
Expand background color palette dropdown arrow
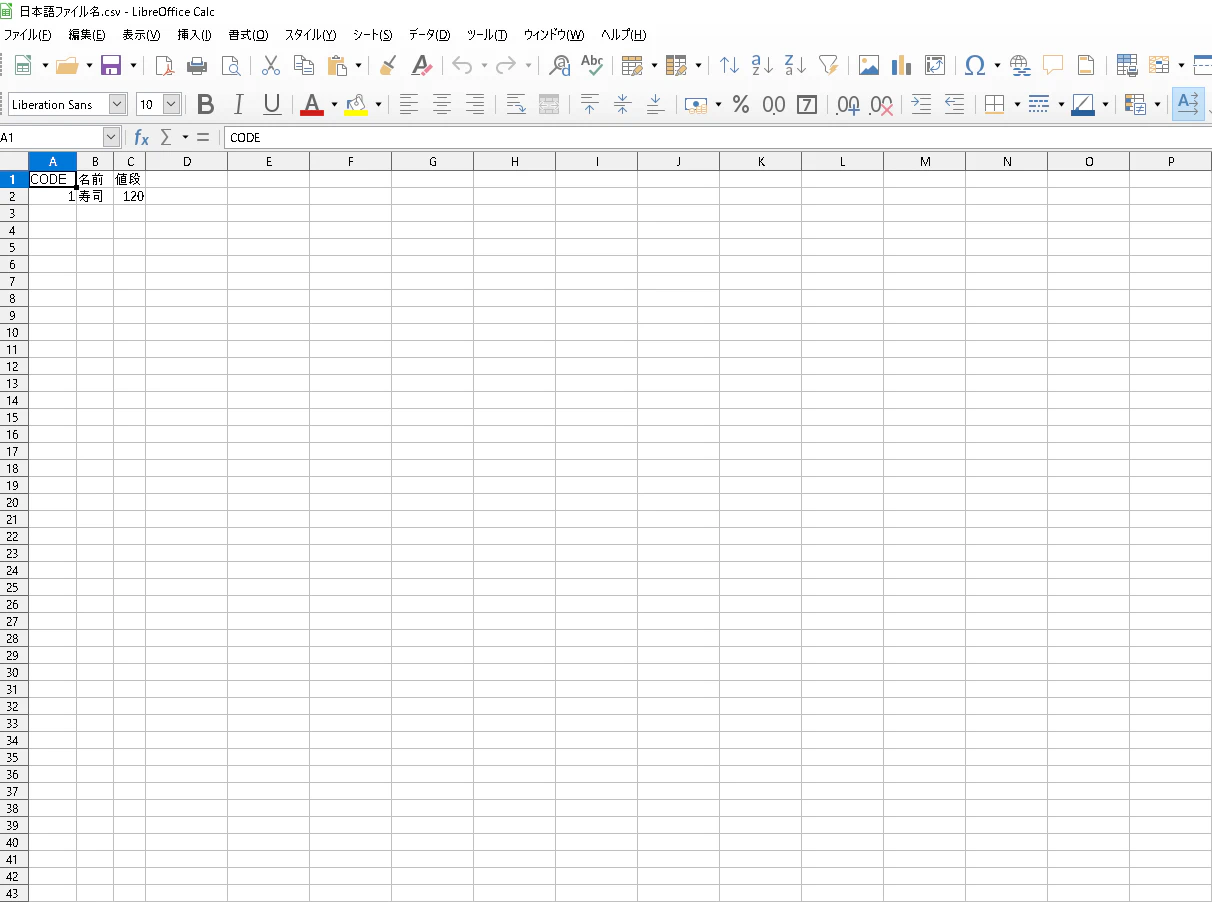pos(378,104)
